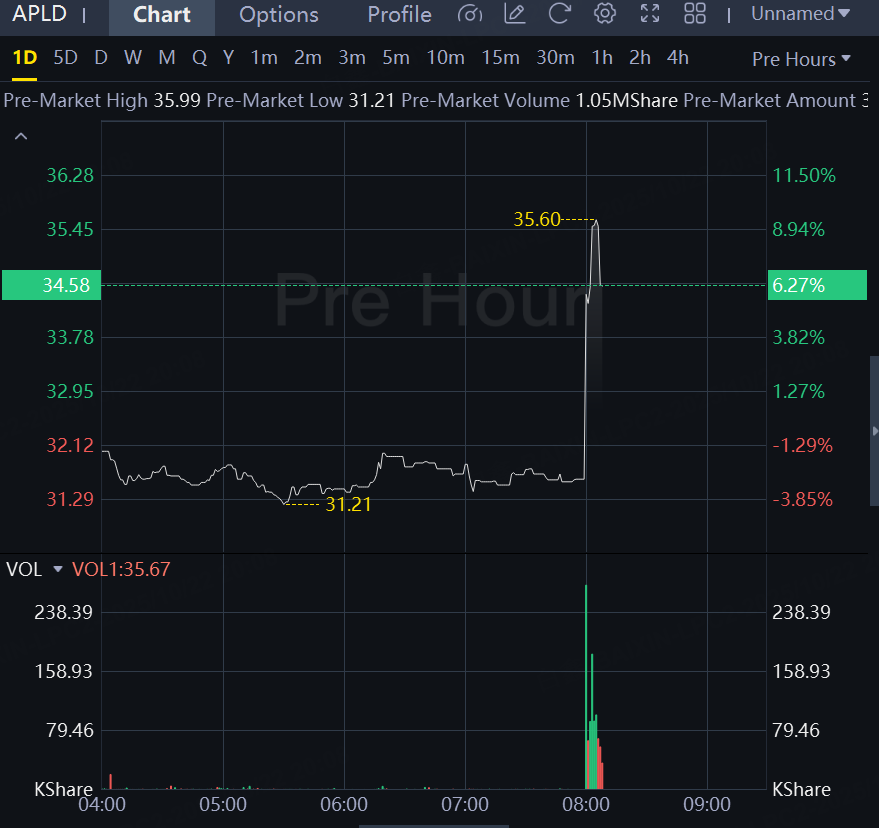The image size is (879, 828).
Task: Click the 06:00 time axis label
Action: tap(344, 804)
